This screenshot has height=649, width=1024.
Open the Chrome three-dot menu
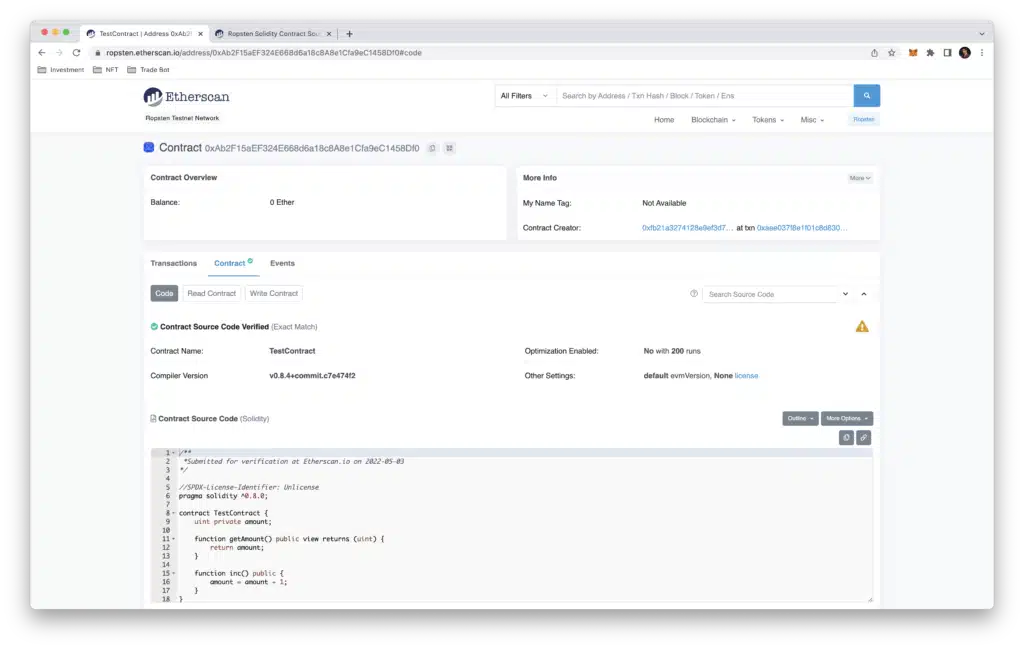[982, 53]
